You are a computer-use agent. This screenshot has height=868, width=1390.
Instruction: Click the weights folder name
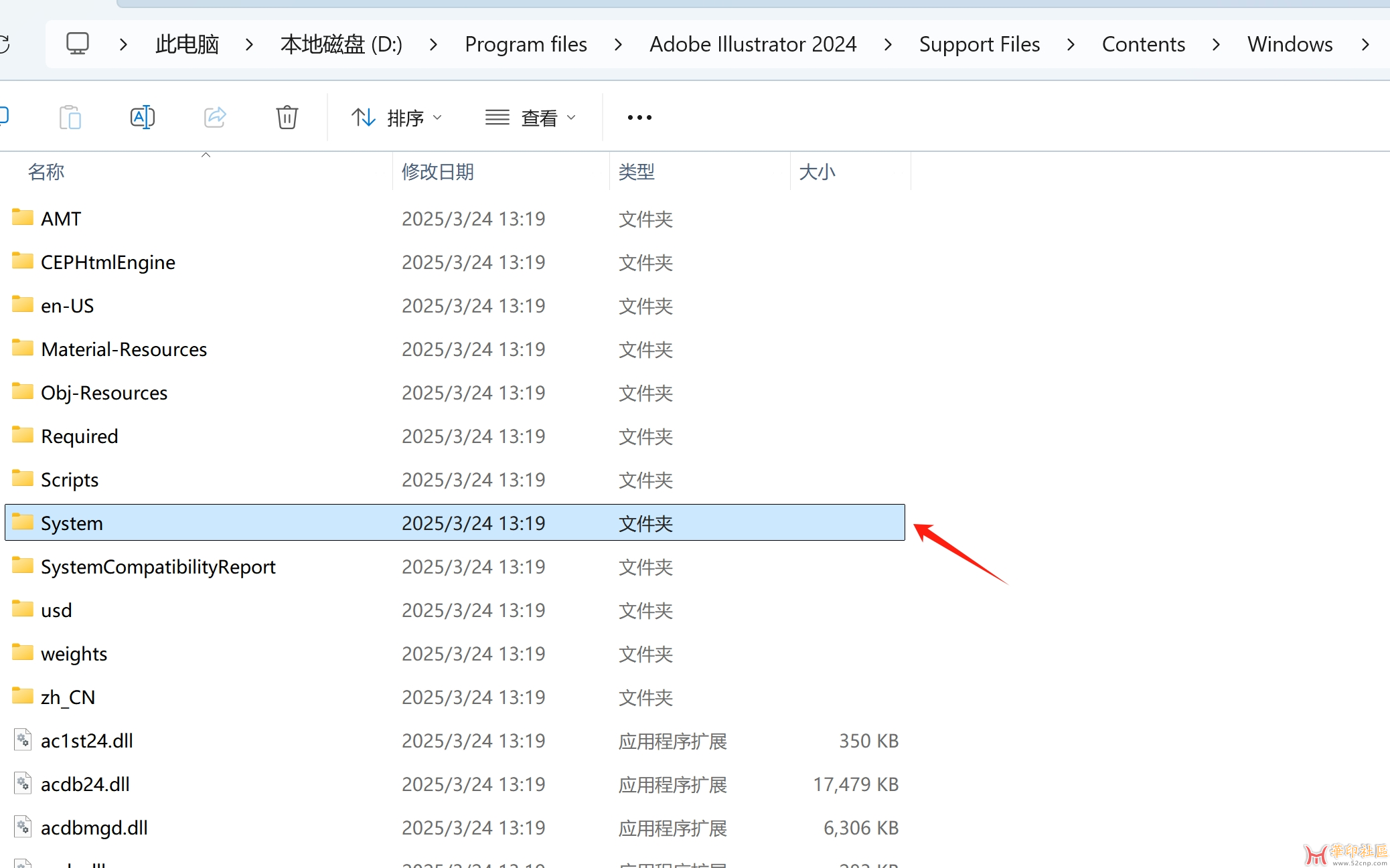[x=74, y=654]
